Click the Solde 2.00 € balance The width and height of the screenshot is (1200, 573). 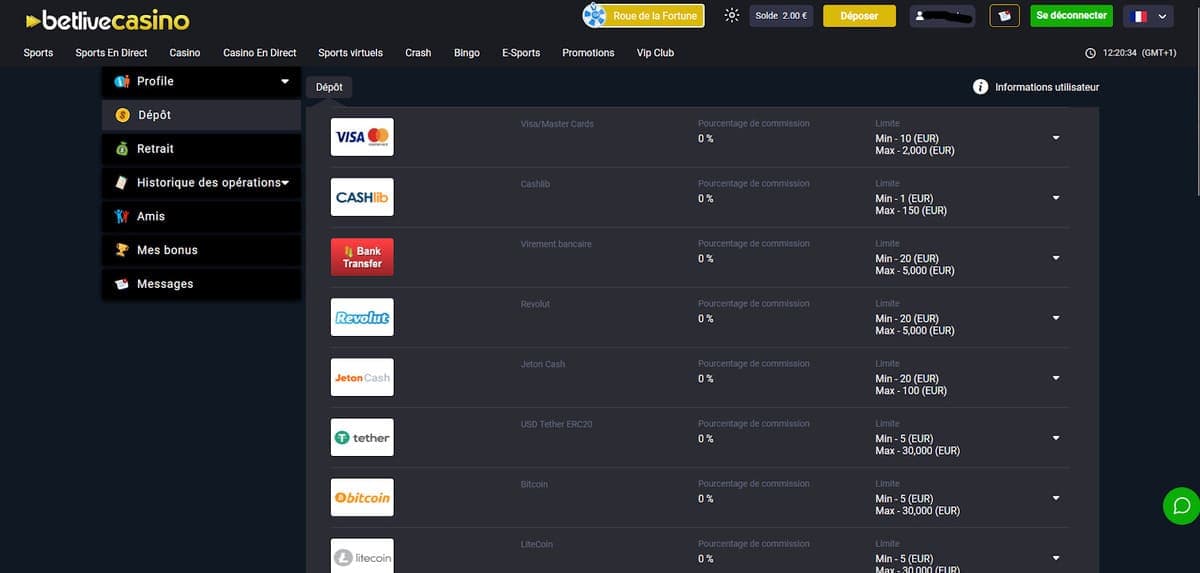tap(781, 16)
